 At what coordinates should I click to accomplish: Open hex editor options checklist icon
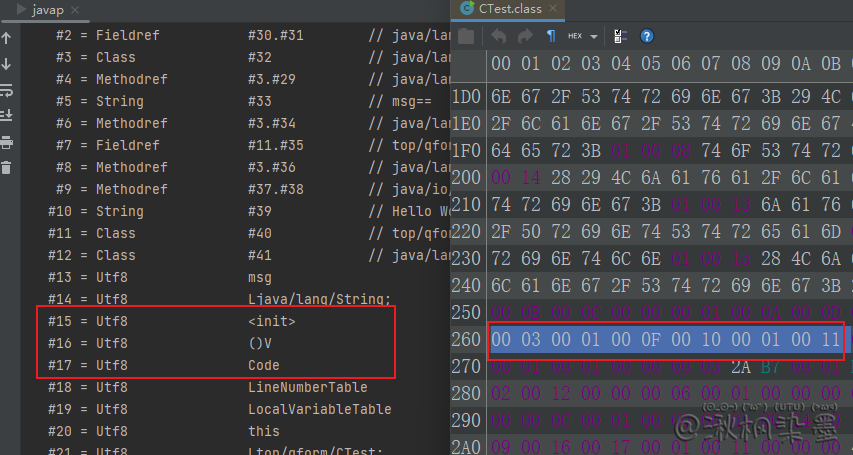coord(620,36)
